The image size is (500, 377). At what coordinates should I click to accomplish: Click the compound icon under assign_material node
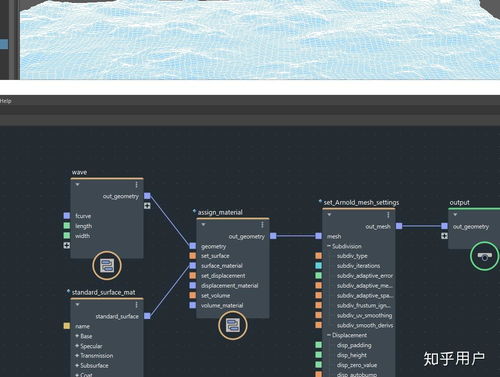[x=233, y=325]
